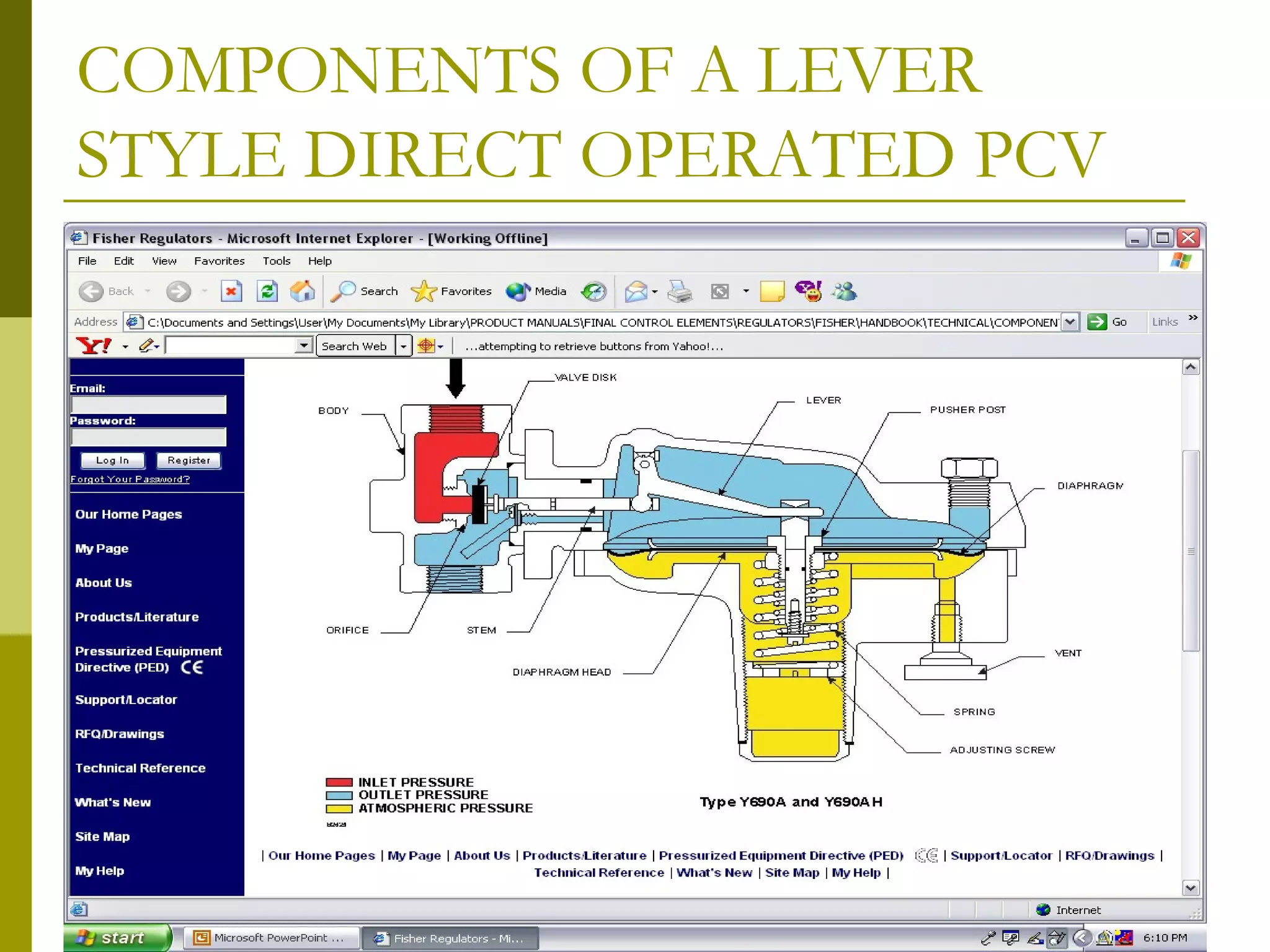
Task: Click the Mail icon
Action: [x=636, y=291]
